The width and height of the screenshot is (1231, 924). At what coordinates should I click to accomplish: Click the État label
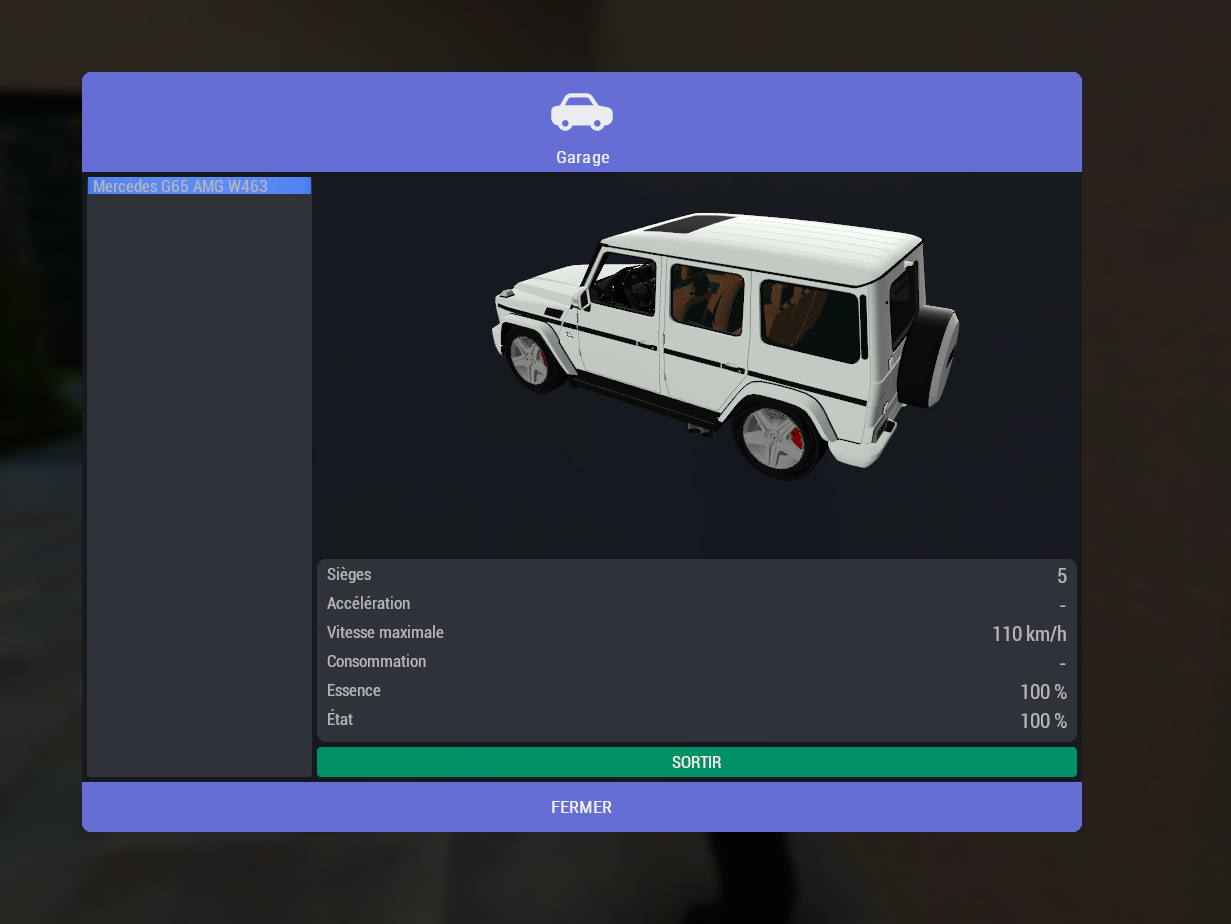[x=340, y=720]
